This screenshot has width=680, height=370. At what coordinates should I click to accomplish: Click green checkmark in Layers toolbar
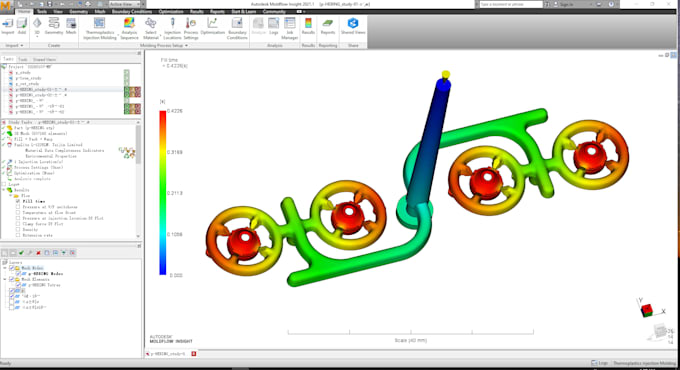[x=21, y=252]
